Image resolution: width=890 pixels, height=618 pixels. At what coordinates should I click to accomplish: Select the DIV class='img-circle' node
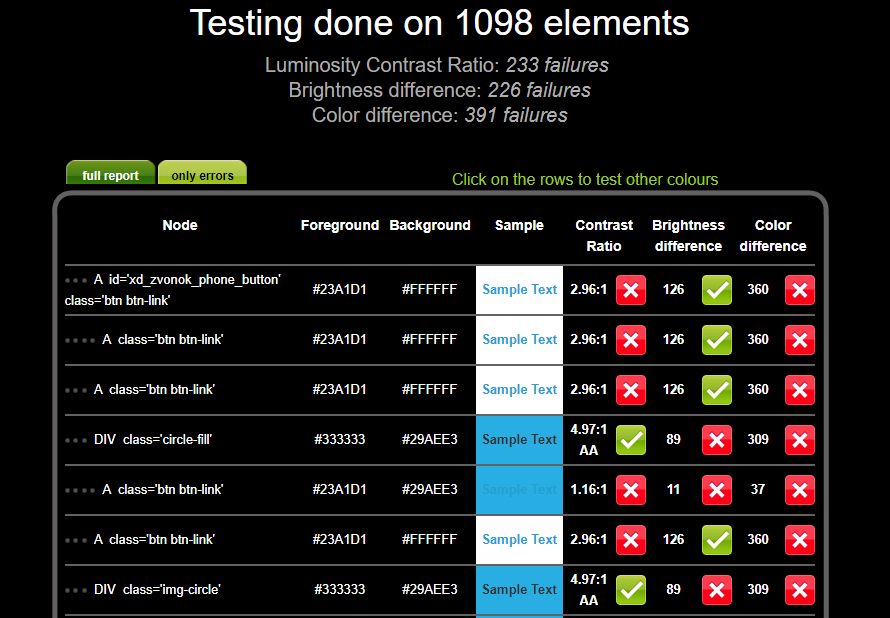point(157,589)
